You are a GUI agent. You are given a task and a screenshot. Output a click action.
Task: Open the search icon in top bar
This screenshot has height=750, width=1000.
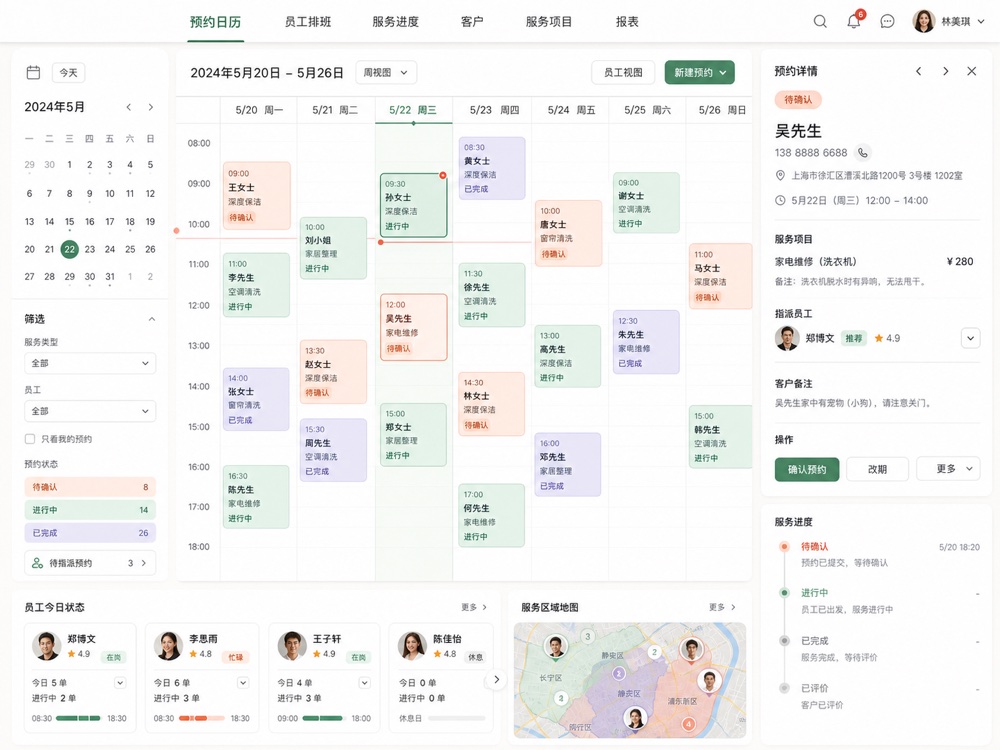[820, 22]
